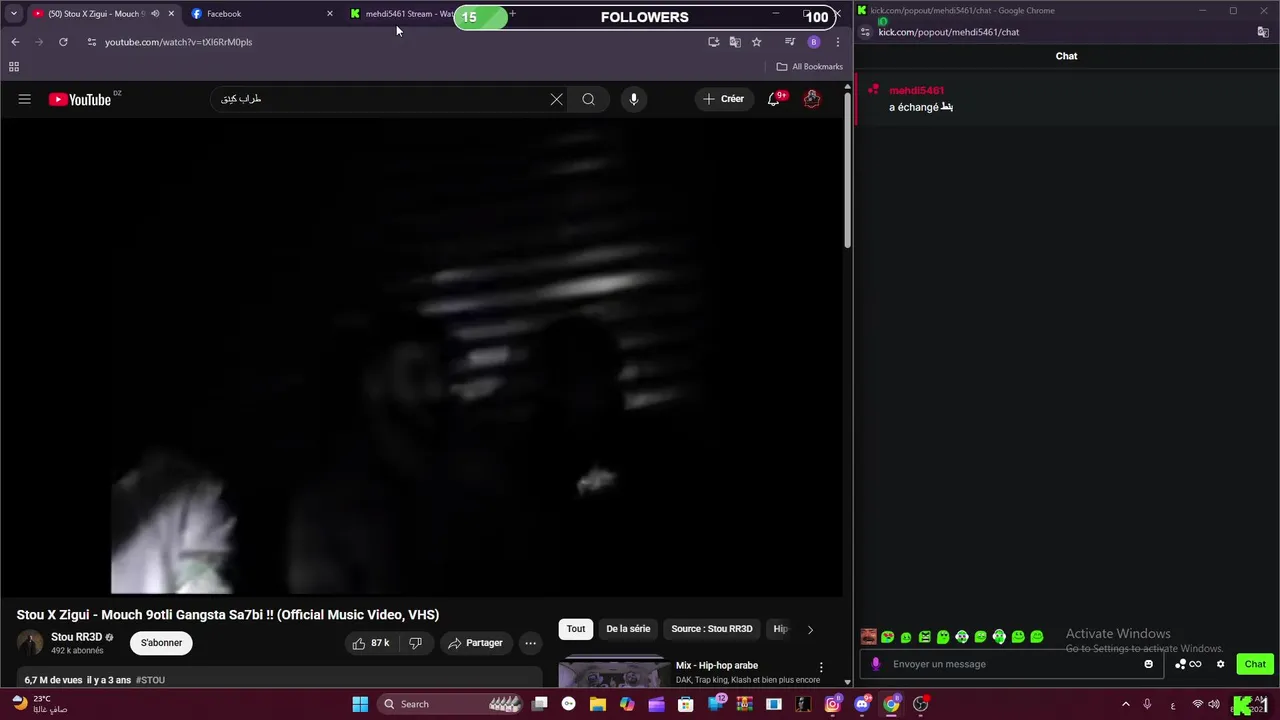Select the Tout filter chip
This screenshot has width=1280, height=720.
[576, 629]
